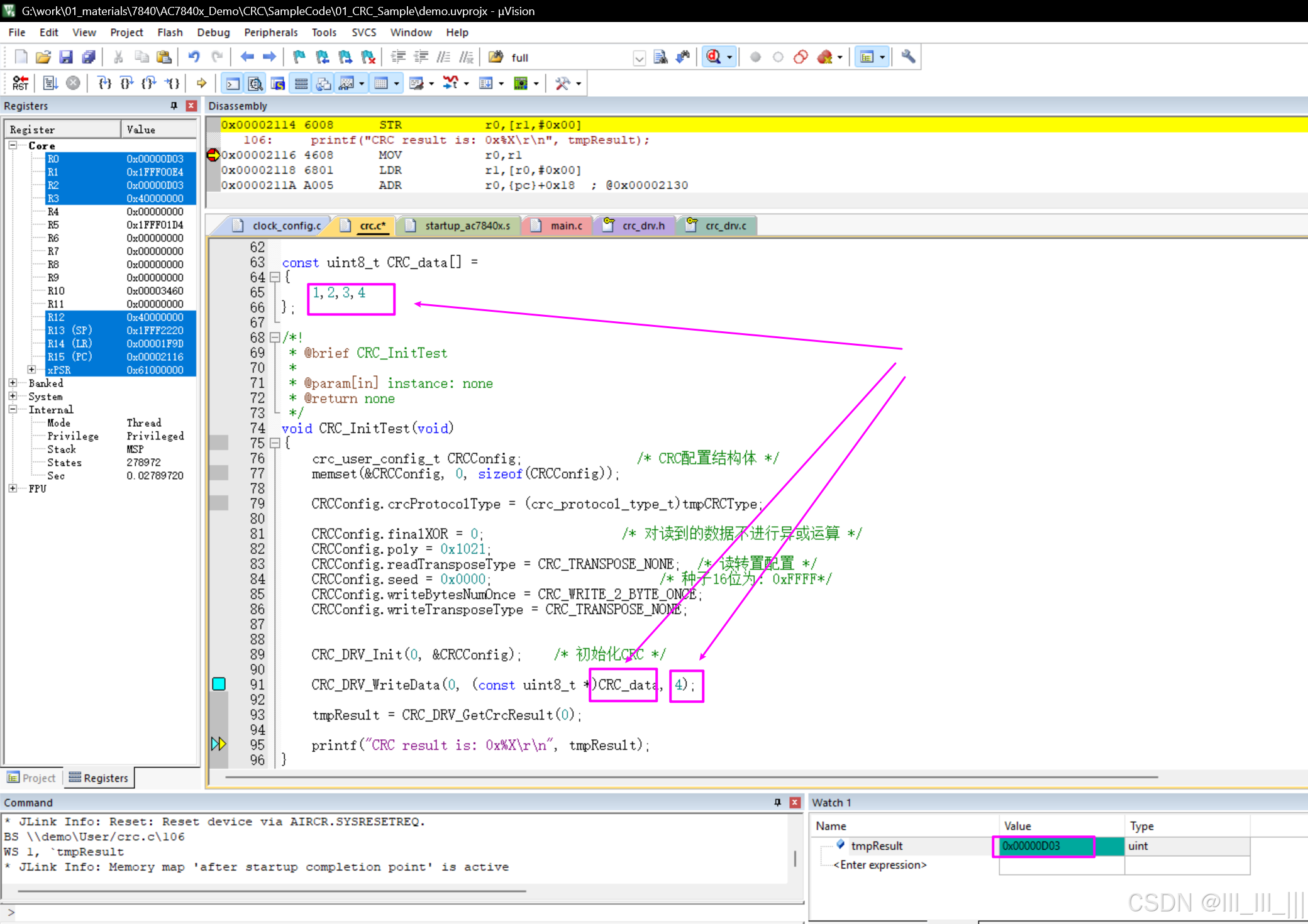
Task: Open Serial windows dropdown arrow
Action: coord(431,83)
